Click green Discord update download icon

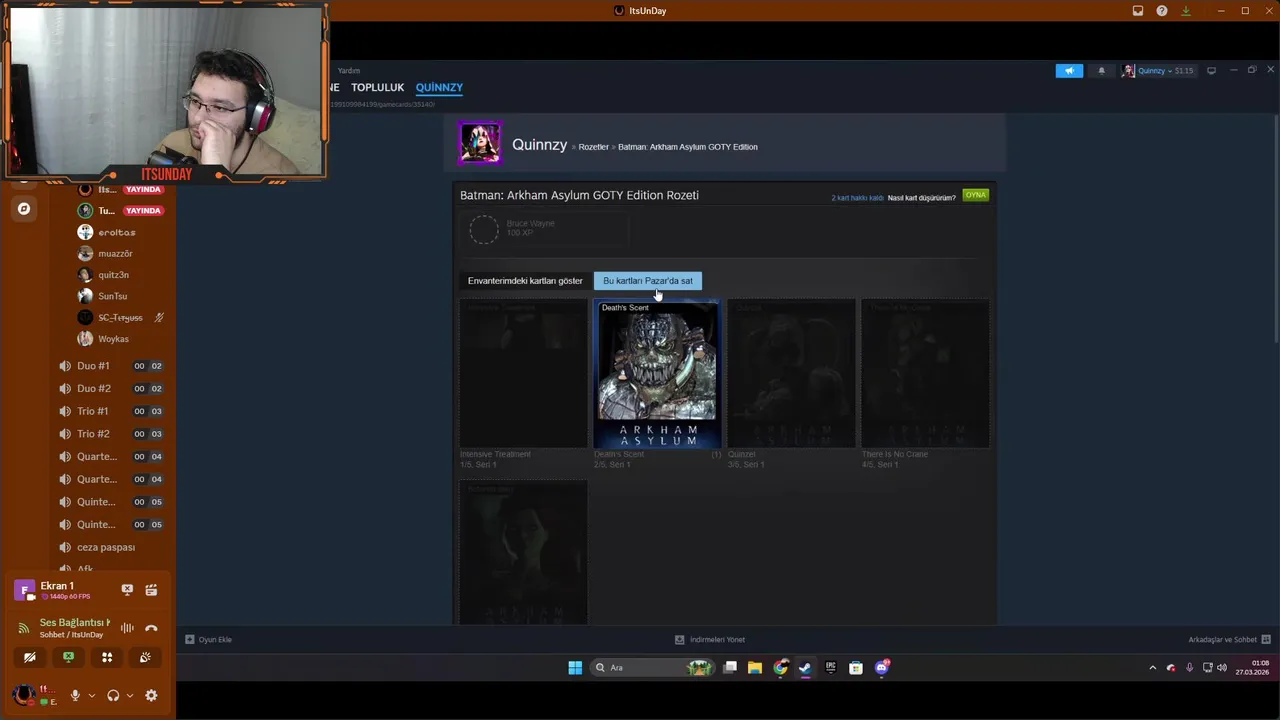[x=1186, y=11]
